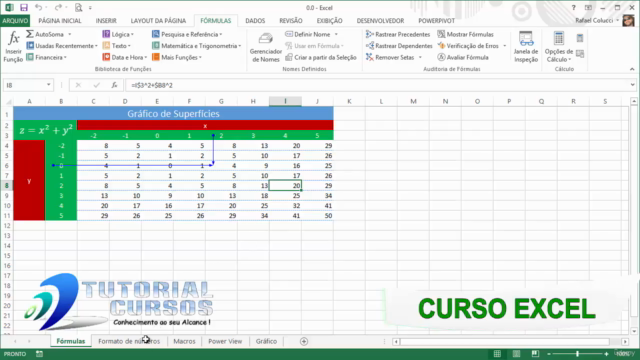
Task: Open the Macros sheet tab
Action: tap(184, 341)
